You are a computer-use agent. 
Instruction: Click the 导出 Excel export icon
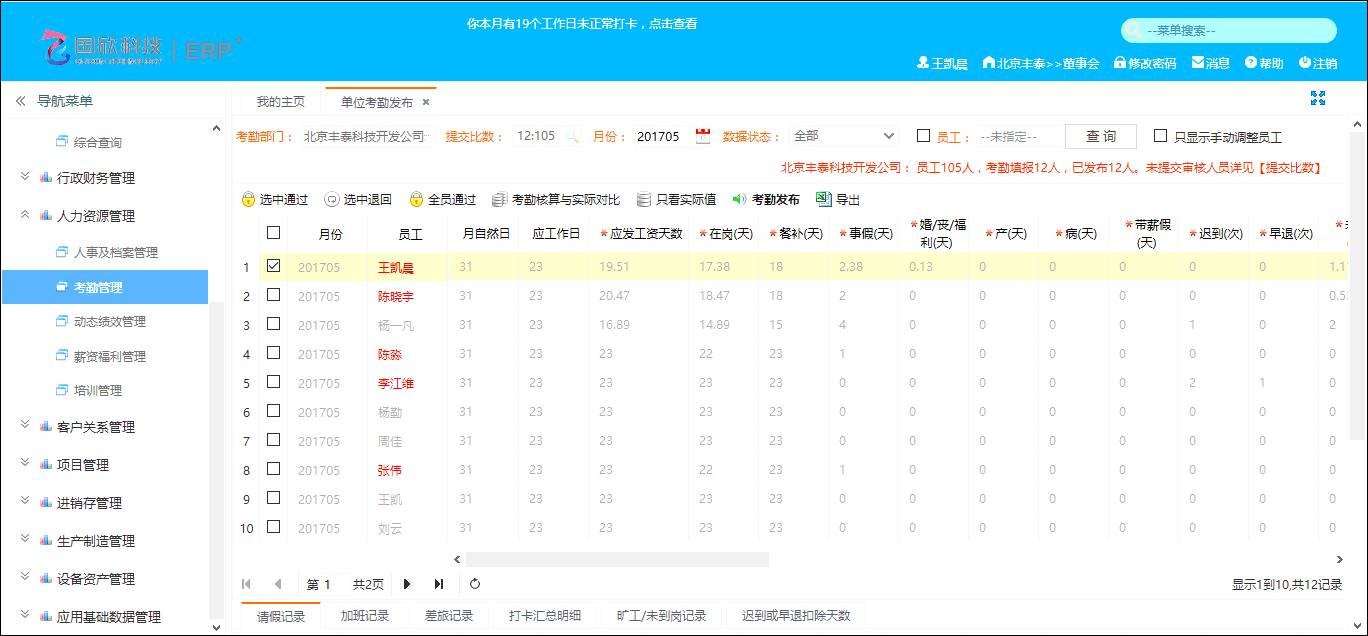pyautogui.click(x=824, y=199)
